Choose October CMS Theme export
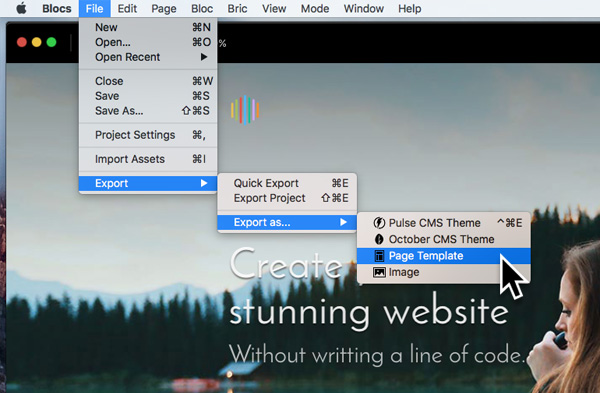Screen dimensions: 600x393 click(444, 239)
